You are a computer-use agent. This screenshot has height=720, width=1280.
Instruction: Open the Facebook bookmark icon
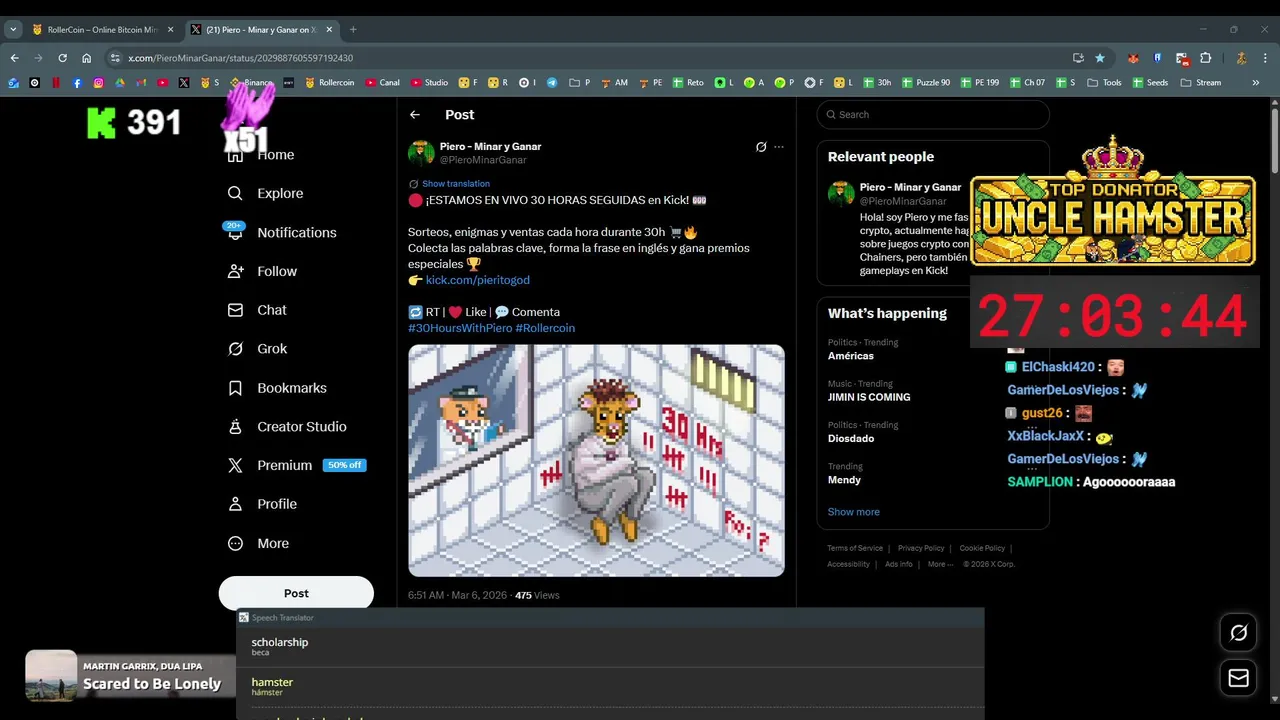(77, 83)
